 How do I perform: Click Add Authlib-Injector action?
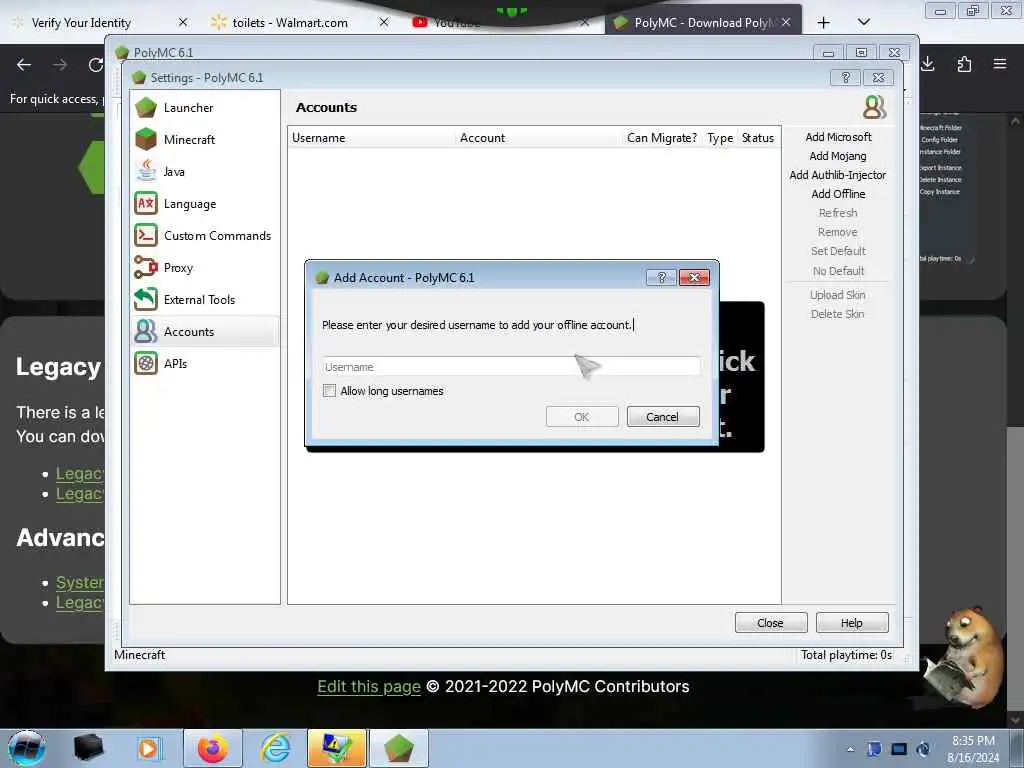coord(838,175)
